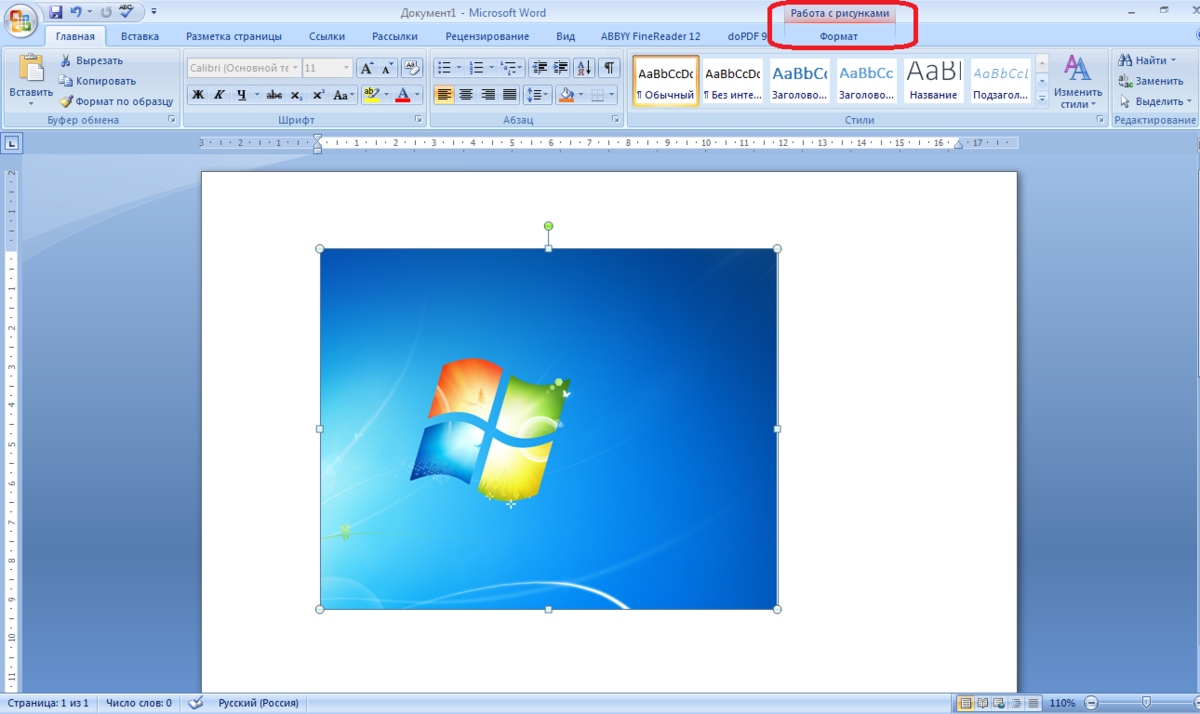This screenshot has width=1200, height=714.
Task: Click tab selector at ruler corner
Action: tap(12, 143)
